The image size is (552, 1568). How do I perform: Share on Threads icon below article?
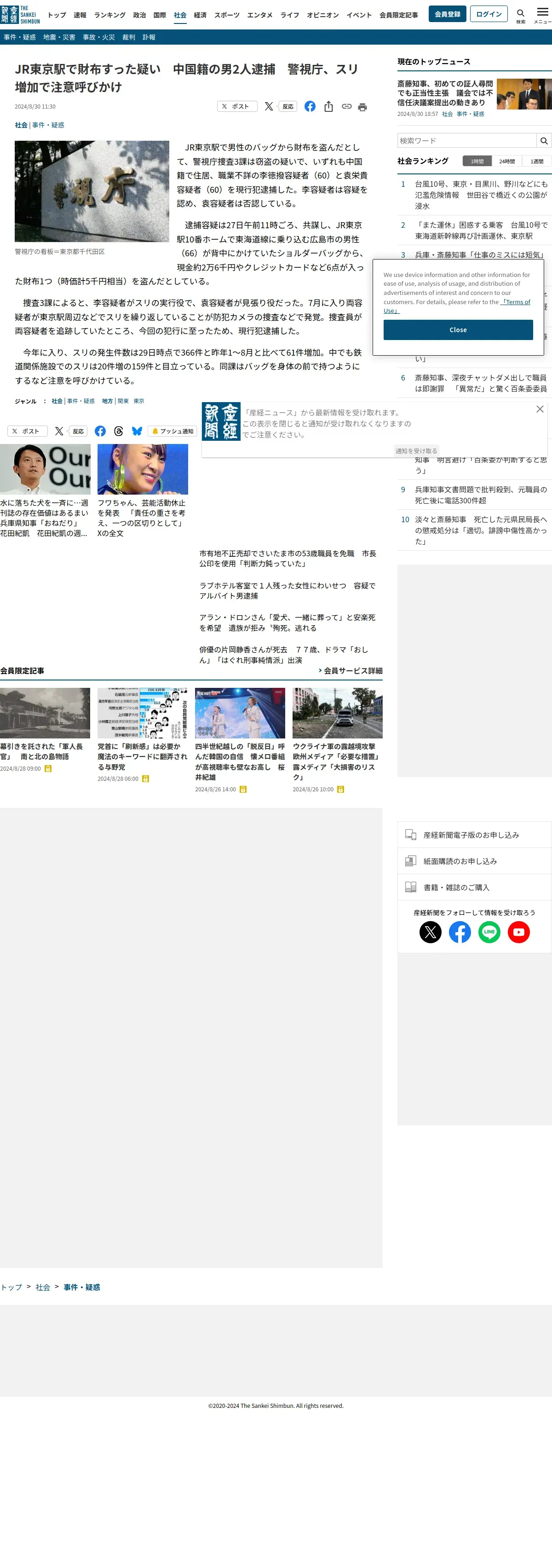tap(119, 431)
